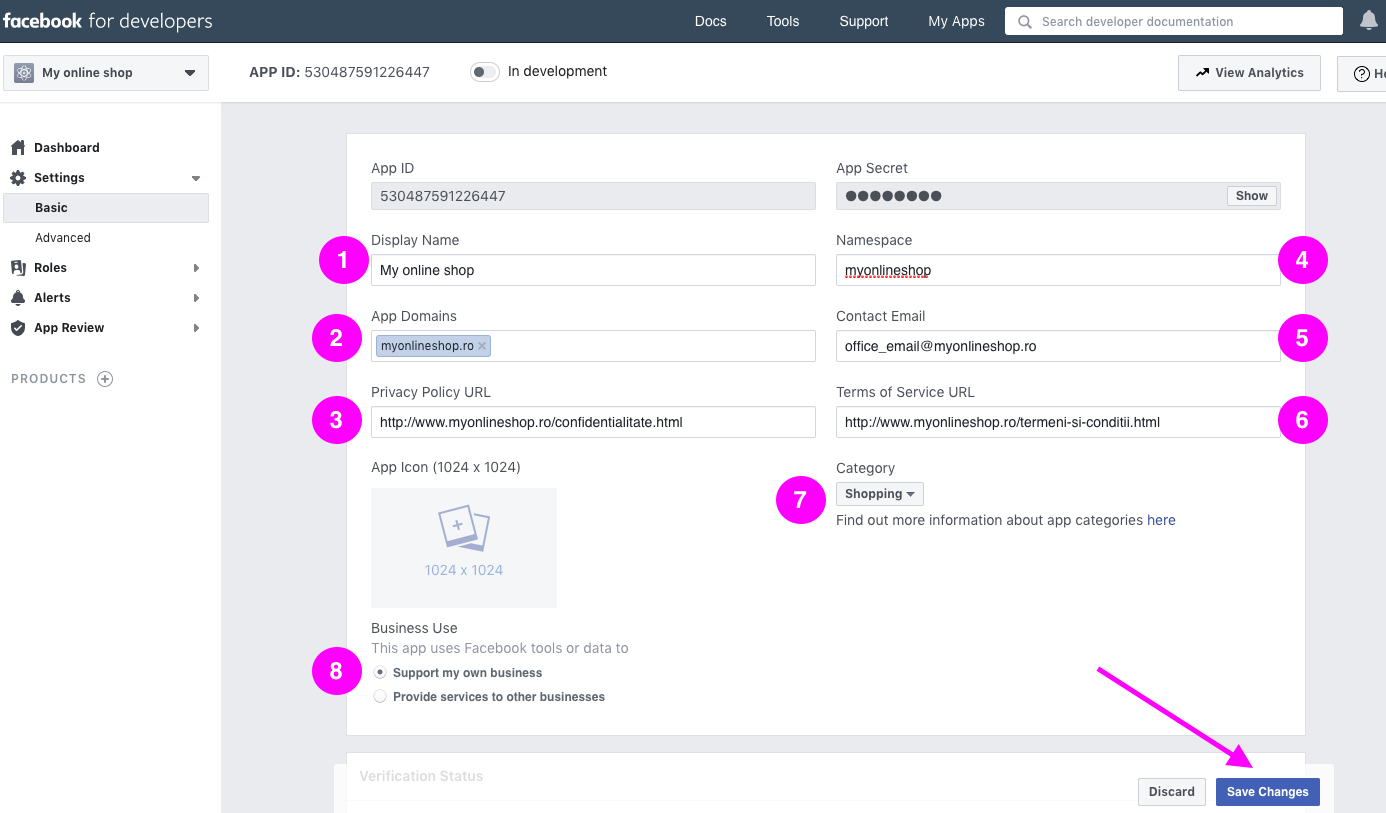
Task: Click the App Review shield icon
Action: click(x=17, y=328)
